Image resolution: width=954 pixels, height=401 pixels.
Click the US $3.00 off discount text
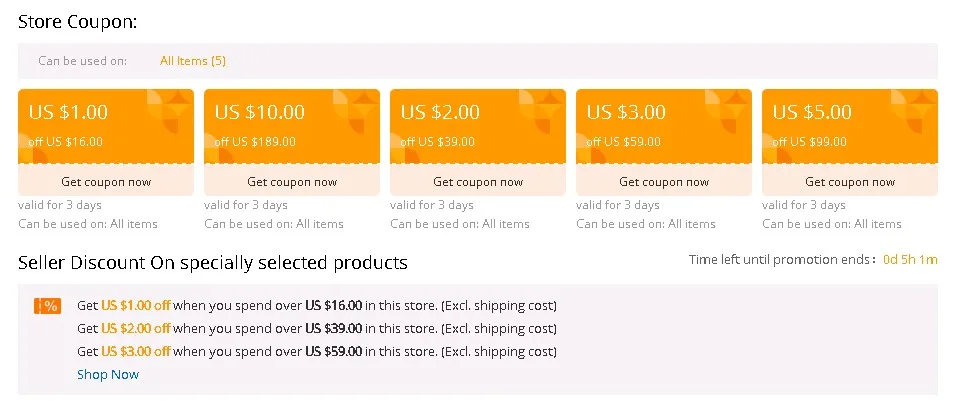pyautogui.click(x=136, y=351)
